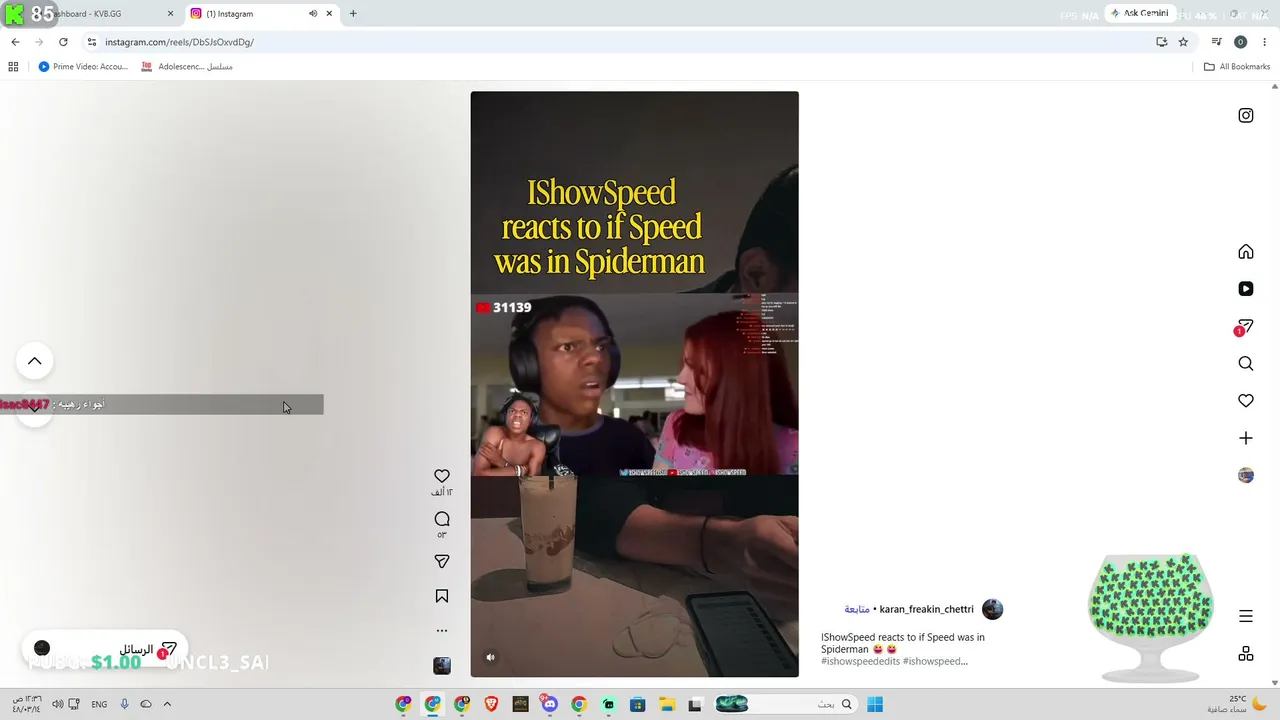Click the #ishowspeededits hashtag
Screen dimensions: 1280x720
coord(860,661)
